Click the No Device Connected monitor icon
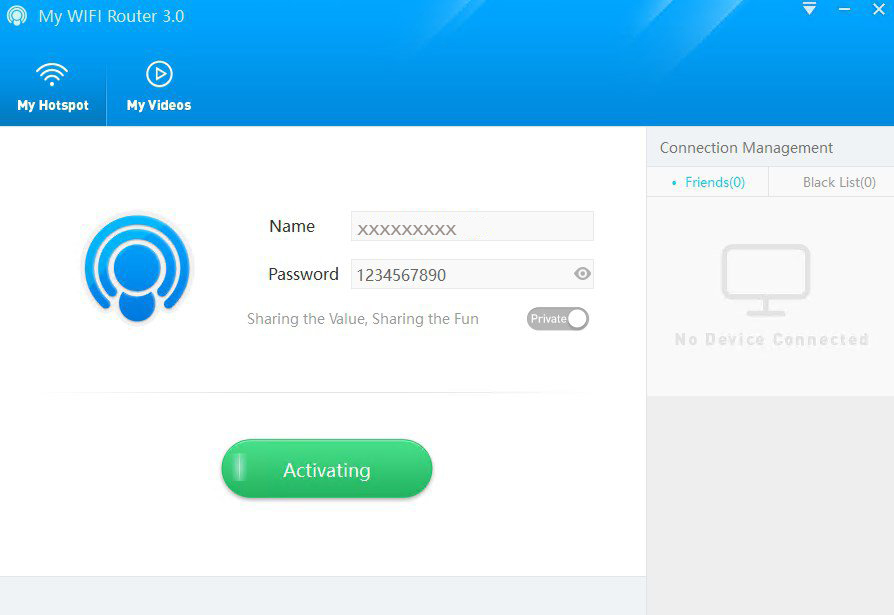 pos(766,279)
